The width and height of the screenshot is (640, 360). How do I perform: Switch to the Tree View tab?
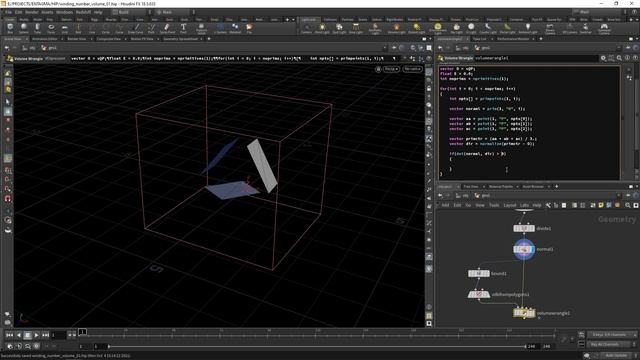coord(471,187)
